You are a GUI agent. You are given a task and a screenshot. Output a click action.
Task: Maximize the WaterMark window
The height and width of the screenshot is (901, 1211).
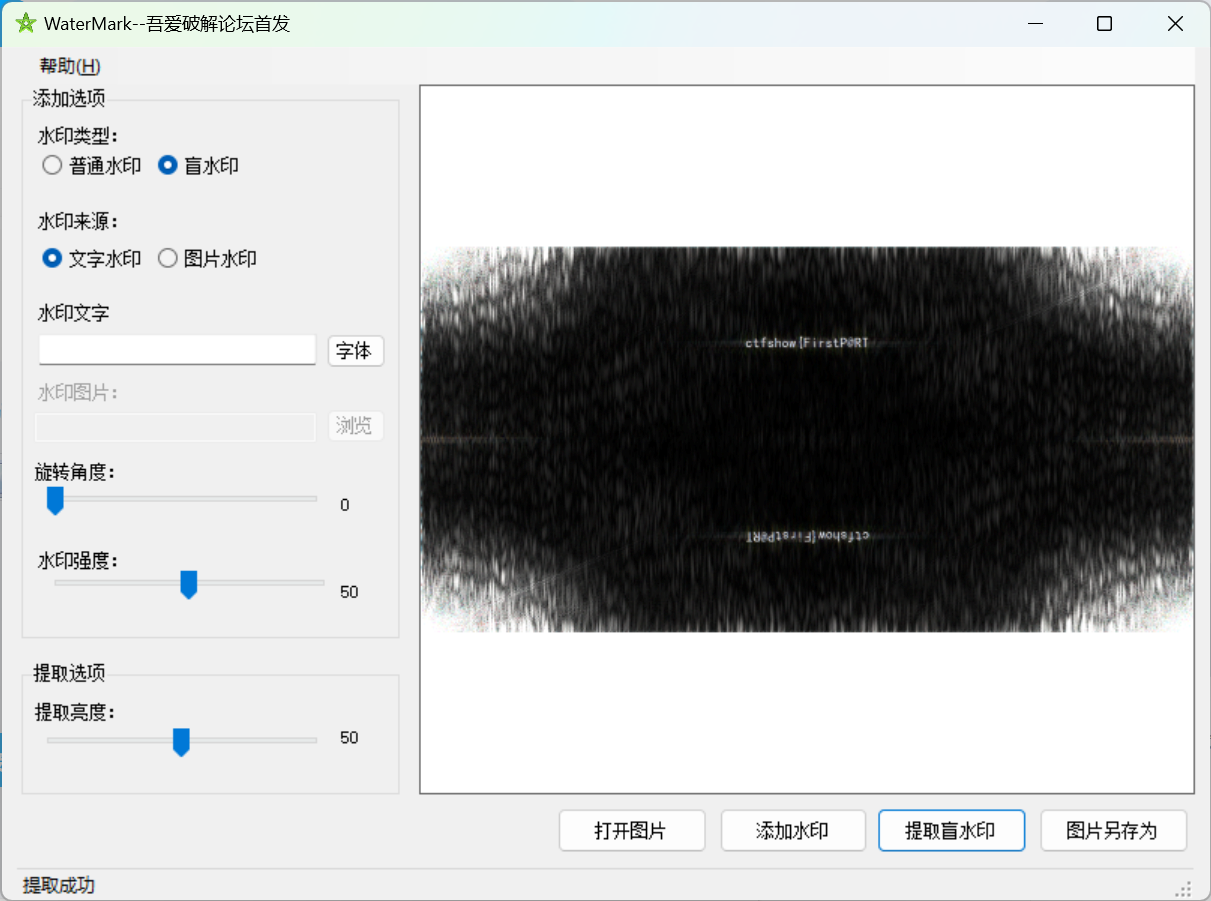pyautogui.click(x=1104, y=24)
